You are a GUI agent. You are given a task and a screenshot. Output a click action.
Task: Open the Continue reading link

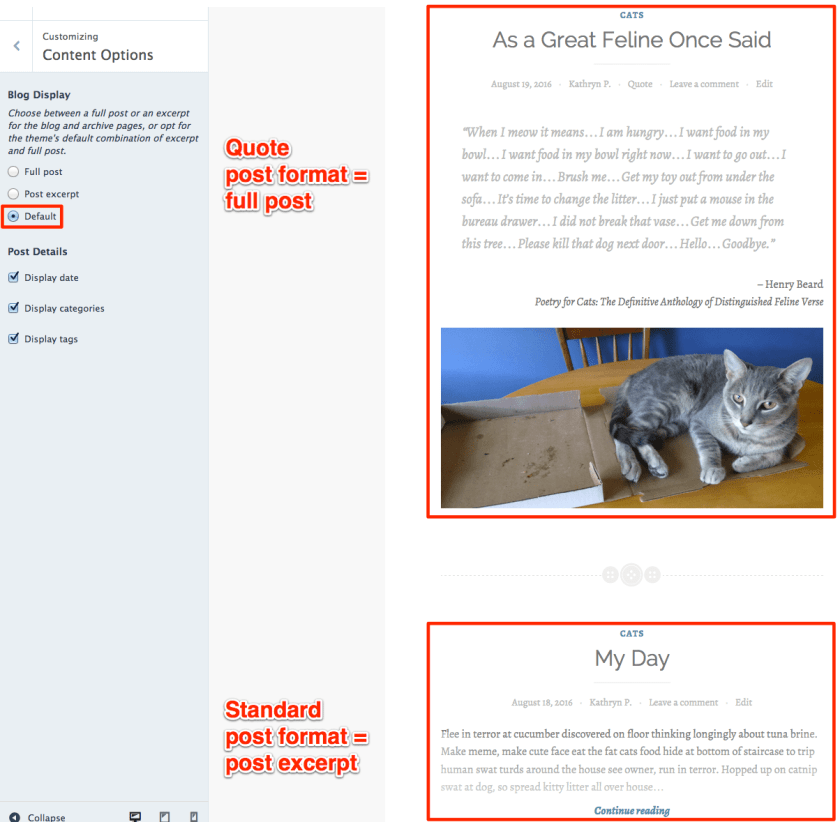coord(631,812)
